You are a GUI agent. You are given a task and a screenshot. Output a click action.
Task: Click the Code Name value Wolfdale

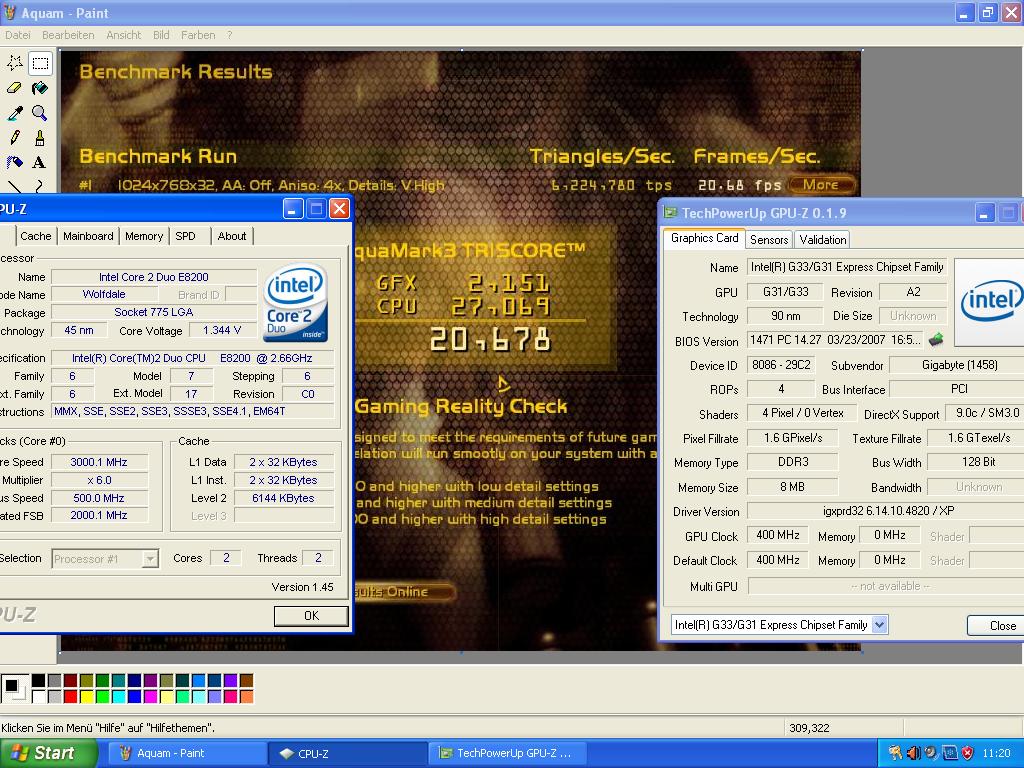point(104,294)
